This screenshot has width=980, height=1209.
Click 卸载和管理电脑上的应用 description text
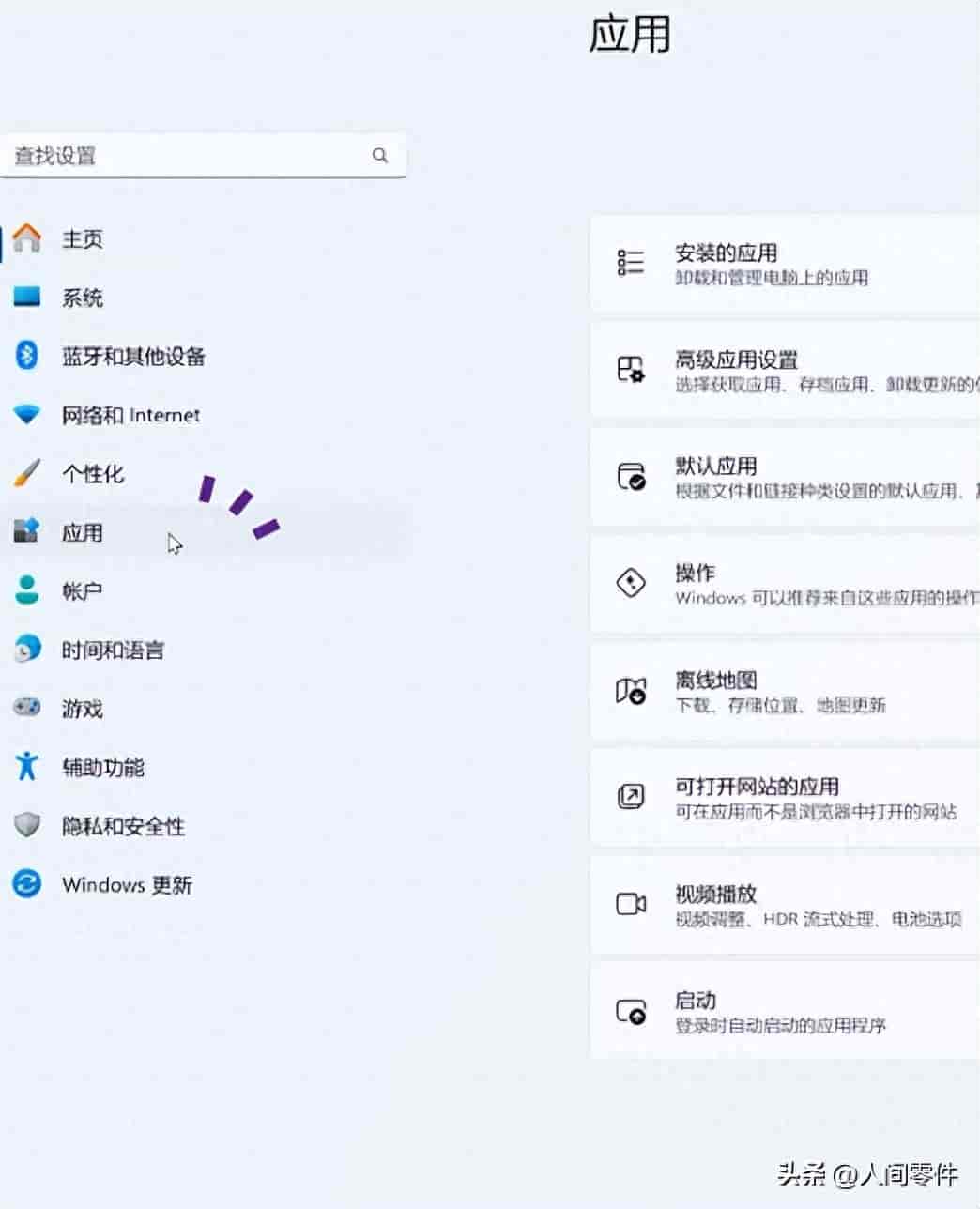point(772,278)
